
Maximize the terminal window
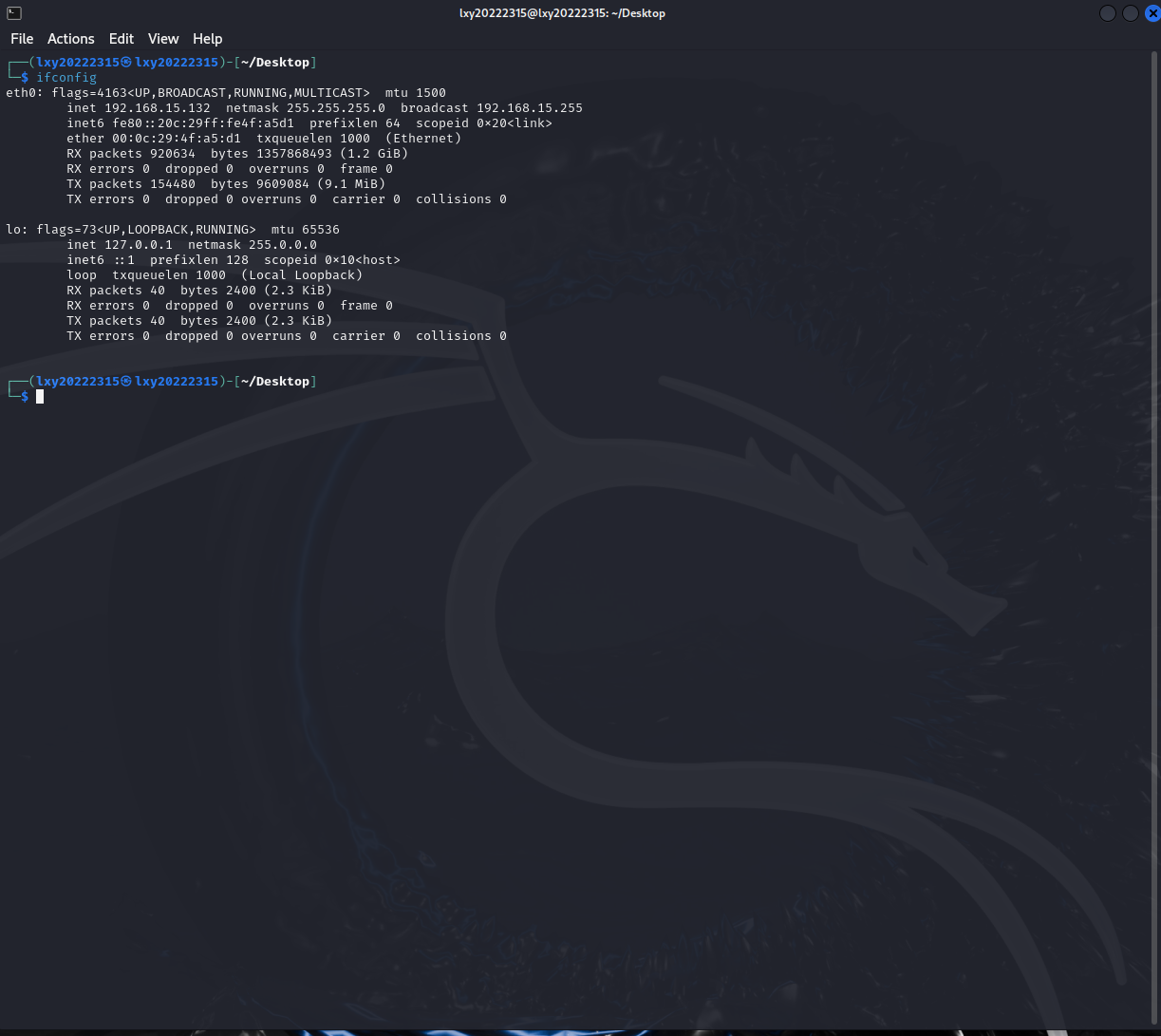(1131, 13)
